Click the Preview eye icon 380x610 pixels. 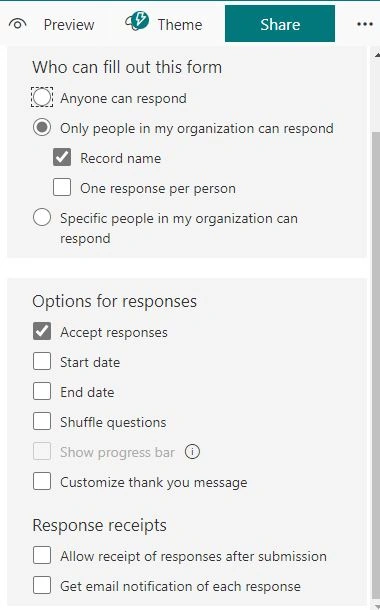pos(18,25)
